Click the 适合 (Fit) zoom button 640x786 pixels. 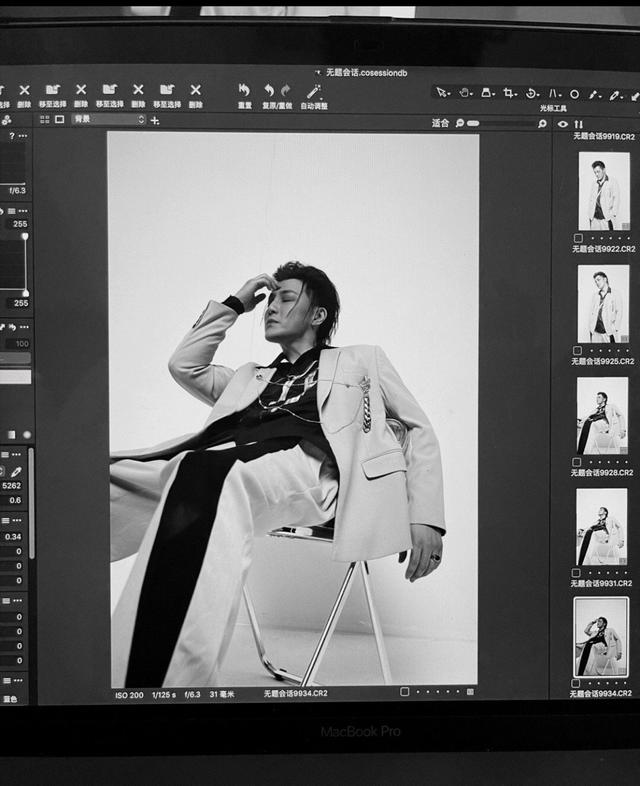pyautogui.click(x=440, y=123)
